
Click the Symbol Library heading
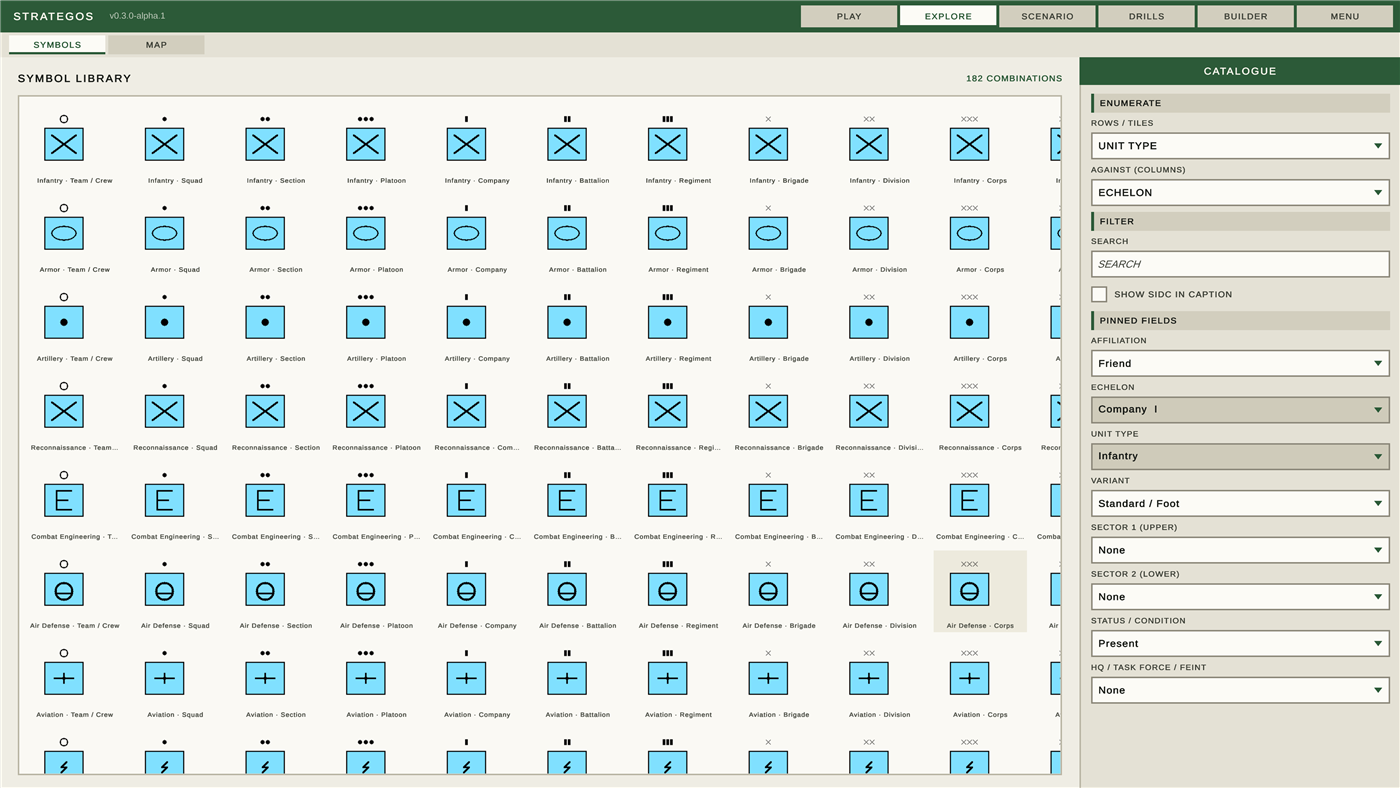click(x=74, y=78)
